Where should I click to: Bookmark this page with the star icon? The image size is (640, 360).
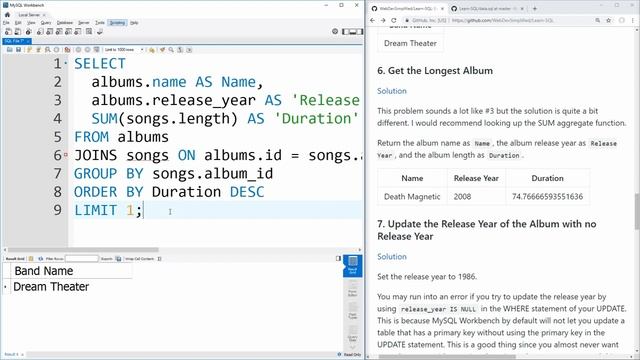(609, 20)
